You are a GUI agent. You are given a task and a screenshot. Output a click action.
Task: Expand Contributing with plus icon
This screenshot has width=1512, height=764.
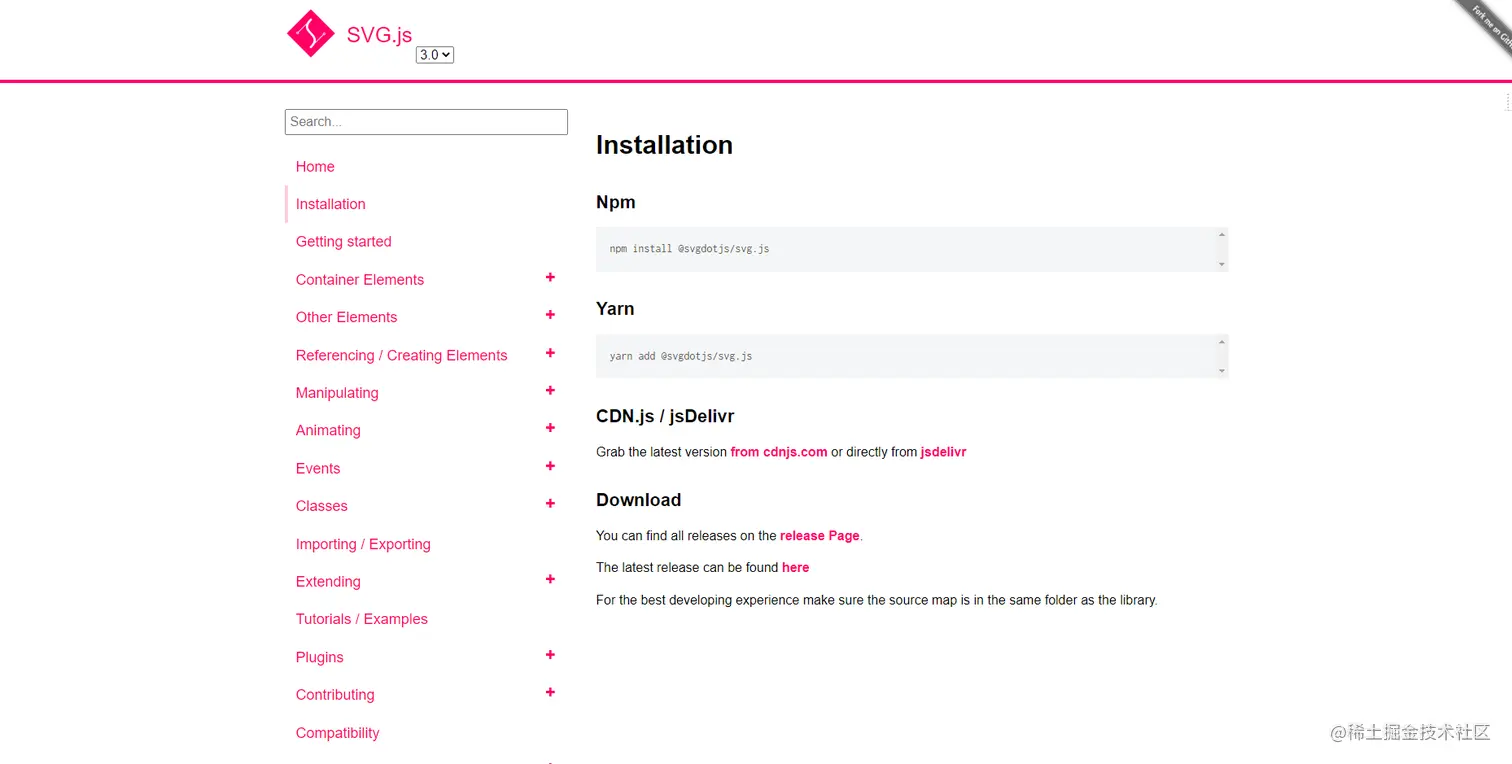(550, 692)
